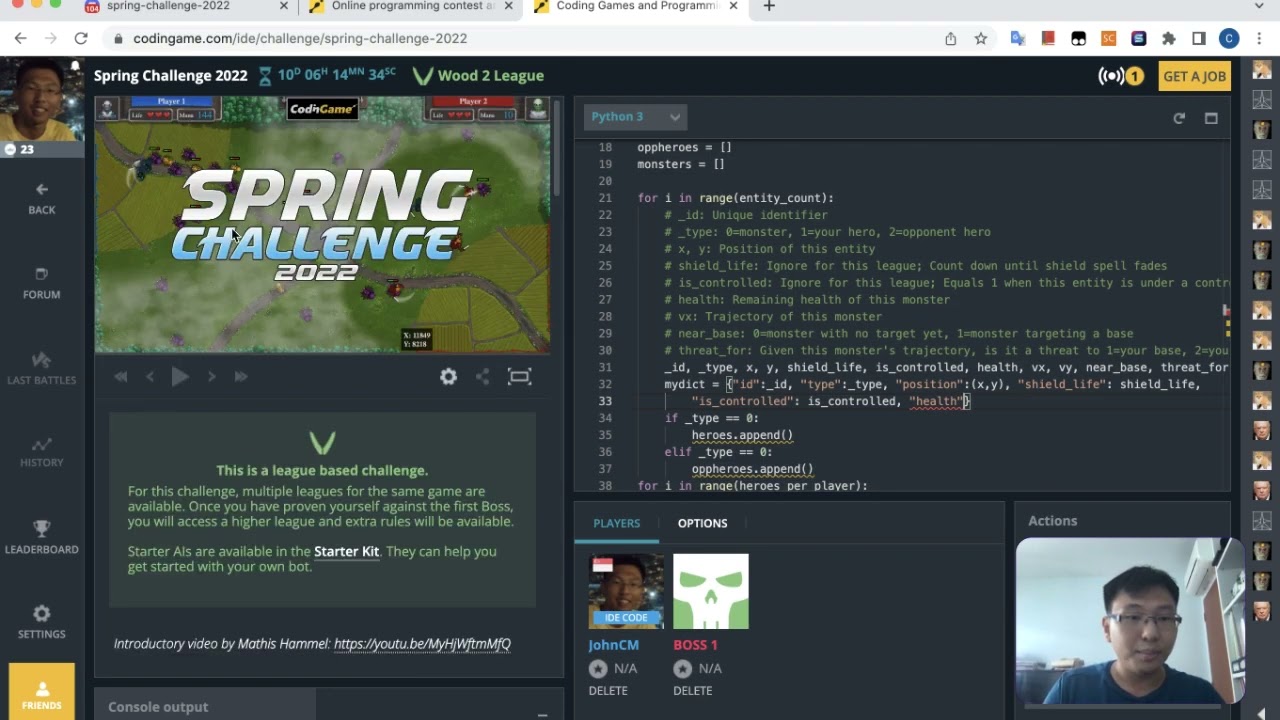Share the replay
Viewport: 1280px width, 720px height.
pos(483,377)
